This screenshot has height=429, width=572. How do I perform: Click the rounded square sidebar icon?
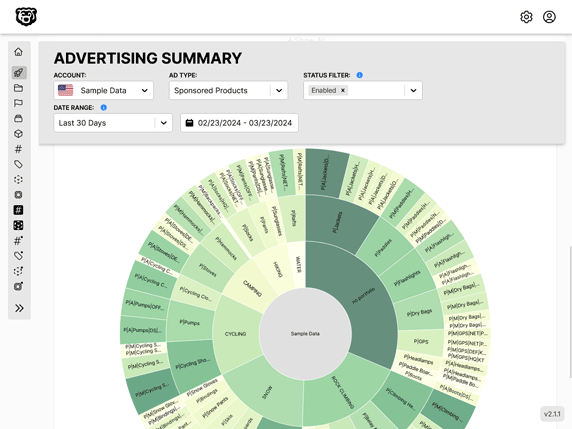click(x=19, y=195)
